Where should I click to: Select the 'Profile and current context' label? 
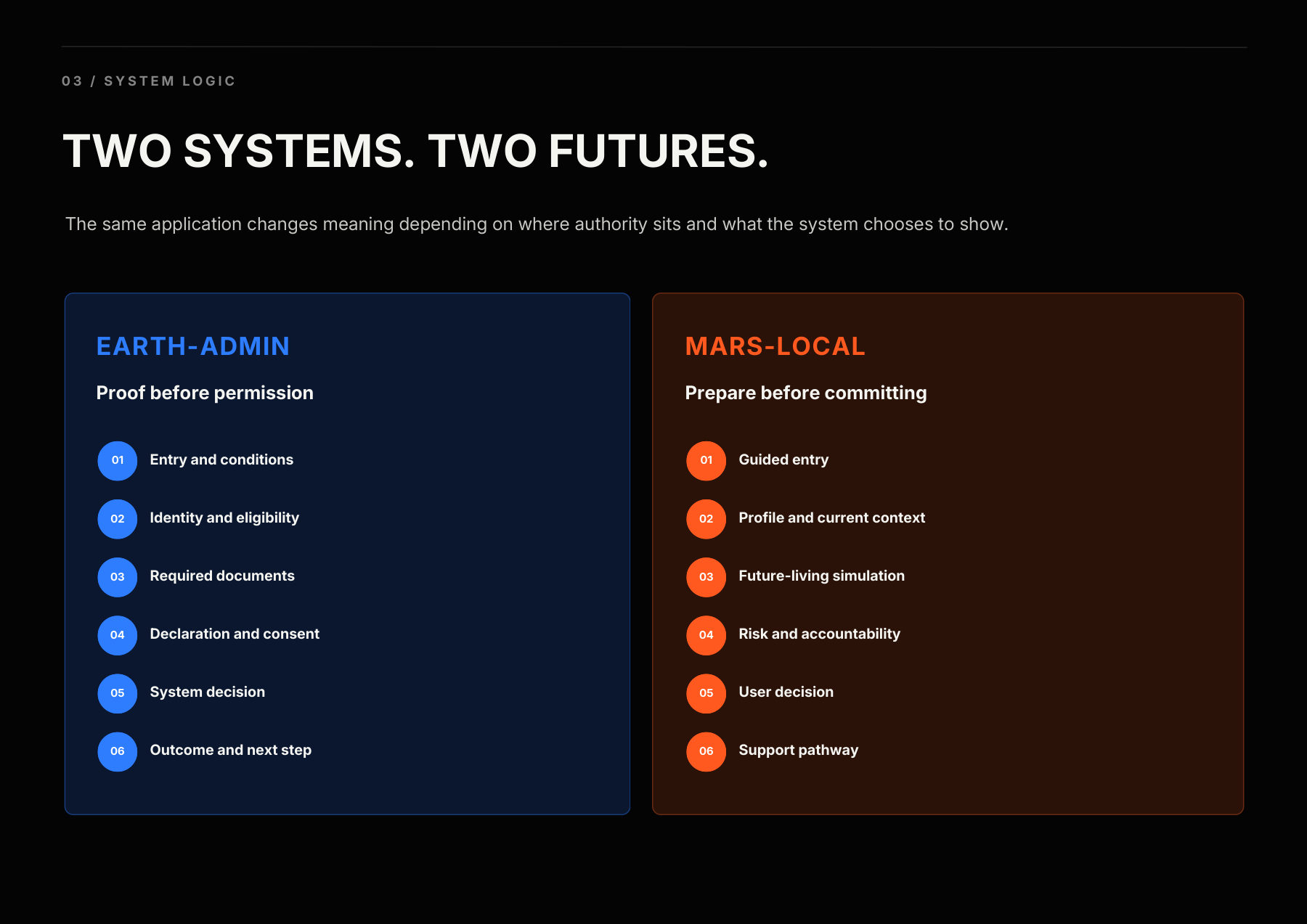[x=832, y=518]
